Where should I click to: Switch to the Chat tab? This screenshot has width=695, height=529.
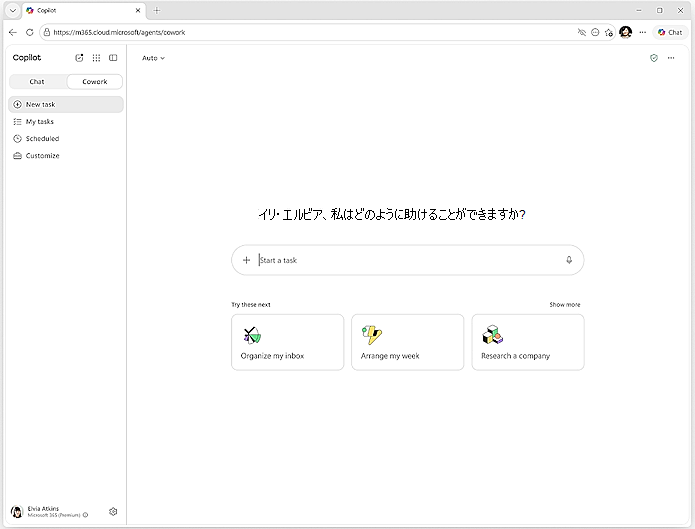point(37,82)
